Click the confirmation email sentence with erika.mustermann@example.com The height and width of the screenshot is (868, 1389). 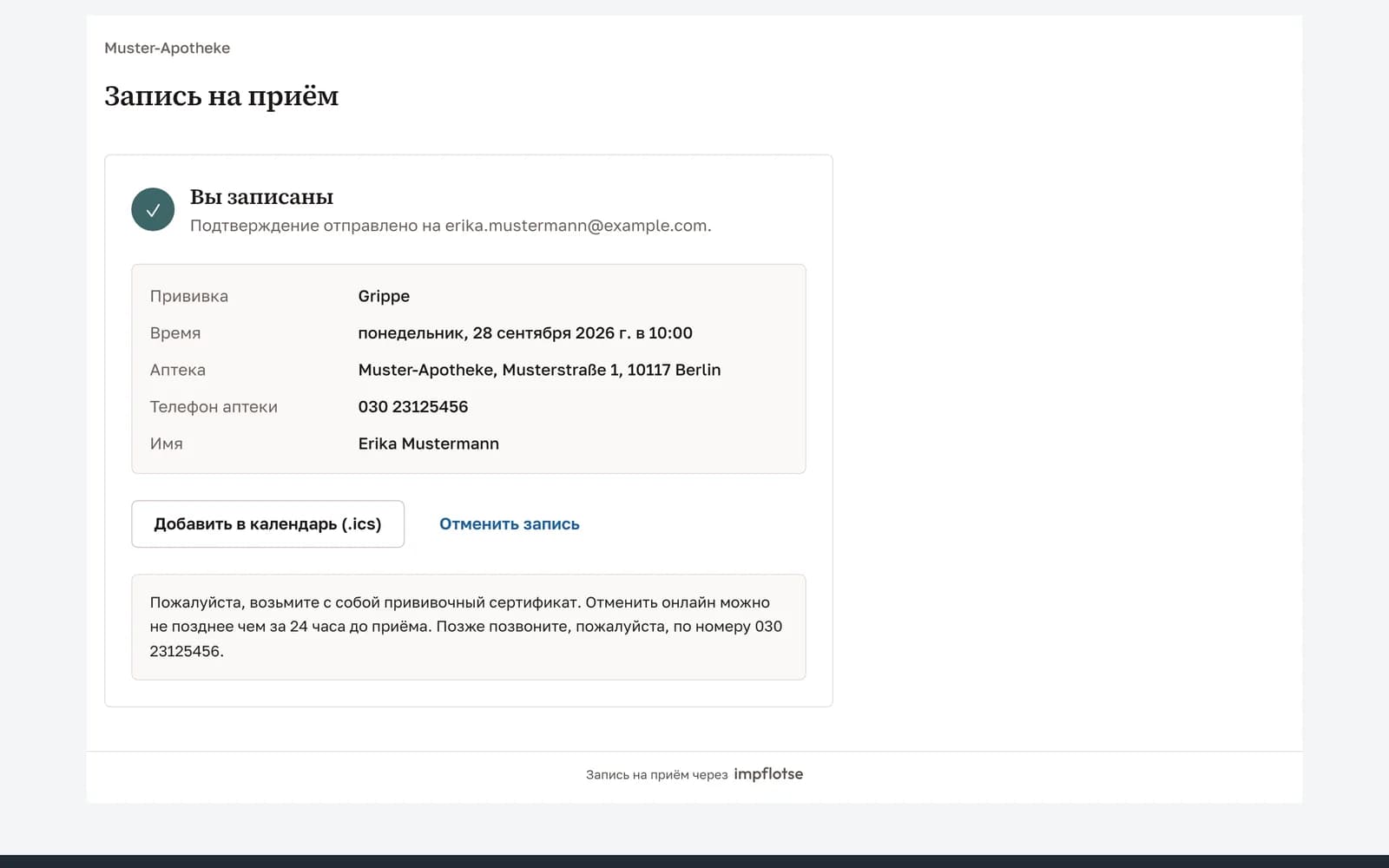point(451,226)
